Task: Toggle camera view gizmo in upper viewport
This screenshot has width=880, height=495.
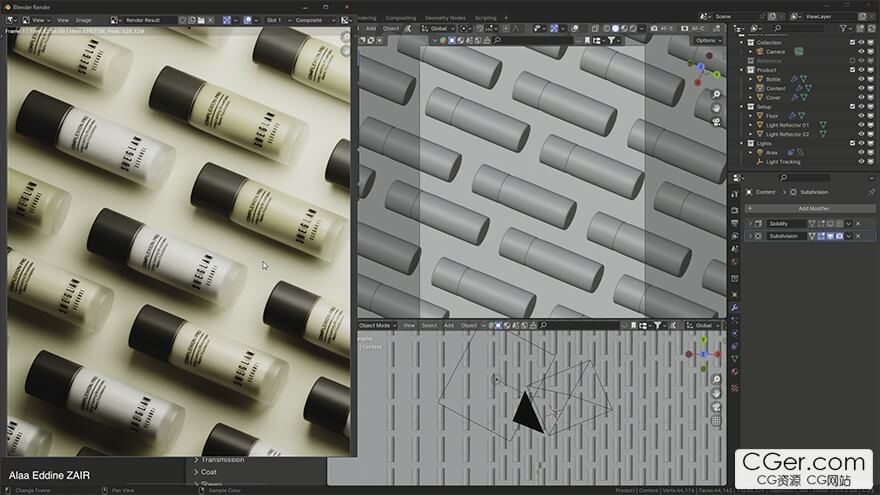Action: coord(716,122)
